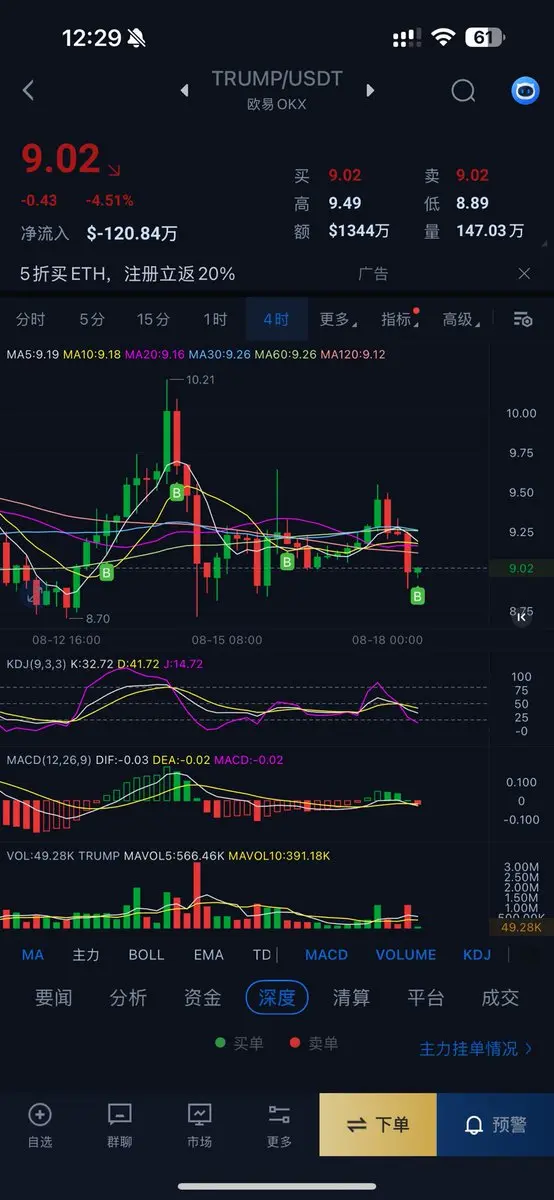The height and width of the screenshot is (1200, 554).
Task: Open 主力挂单情况 link
Action: pyautogui.click(x=476, y=1049)
